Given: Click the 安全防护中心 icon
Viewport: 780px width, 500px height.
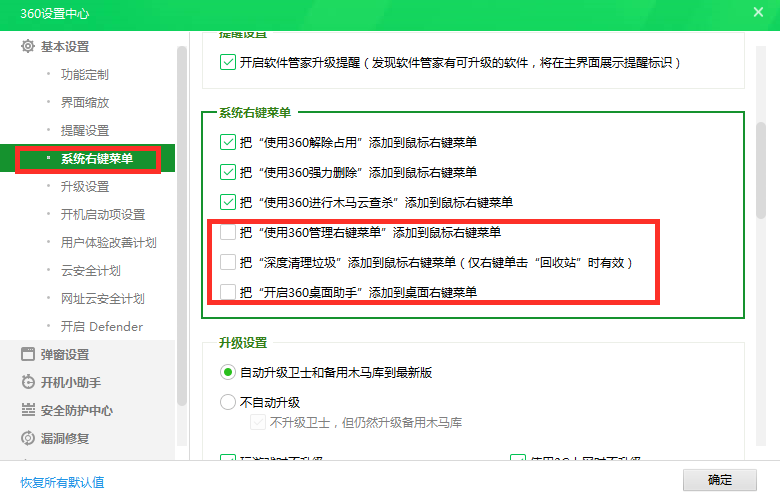Looking at the screenshot, I should click(28, 410).
